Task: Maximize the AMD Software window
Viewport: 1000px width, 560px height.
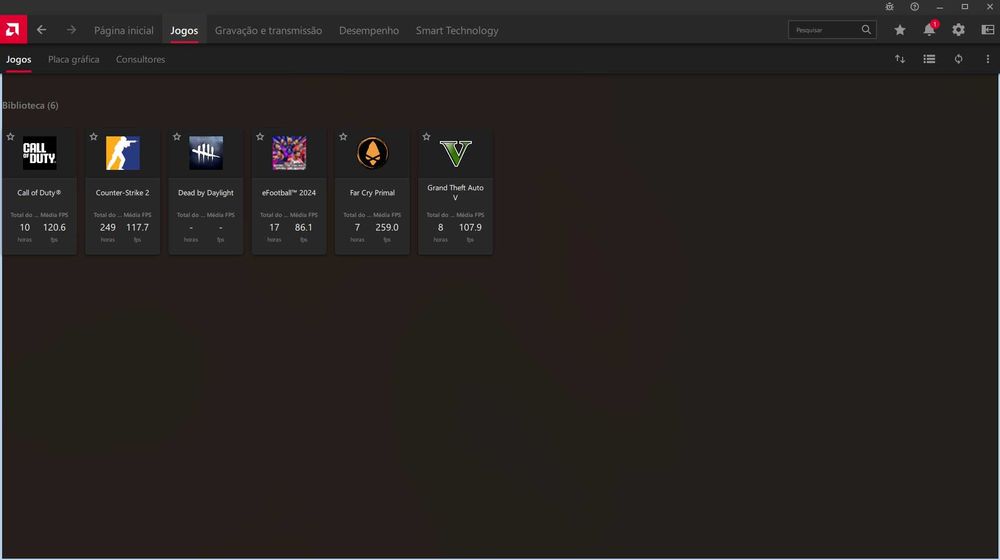Action: coord(965,6)
